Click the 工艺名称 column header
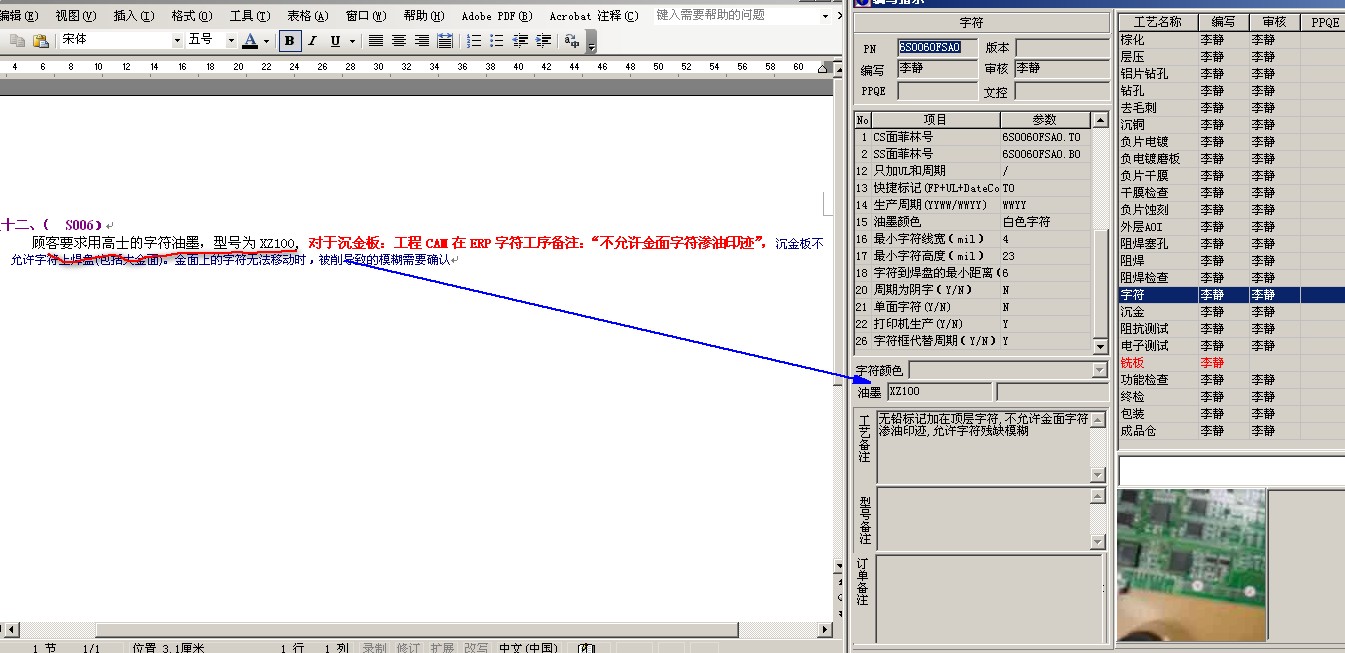Screen dimensions: 1345x653 click(1158, 22)
